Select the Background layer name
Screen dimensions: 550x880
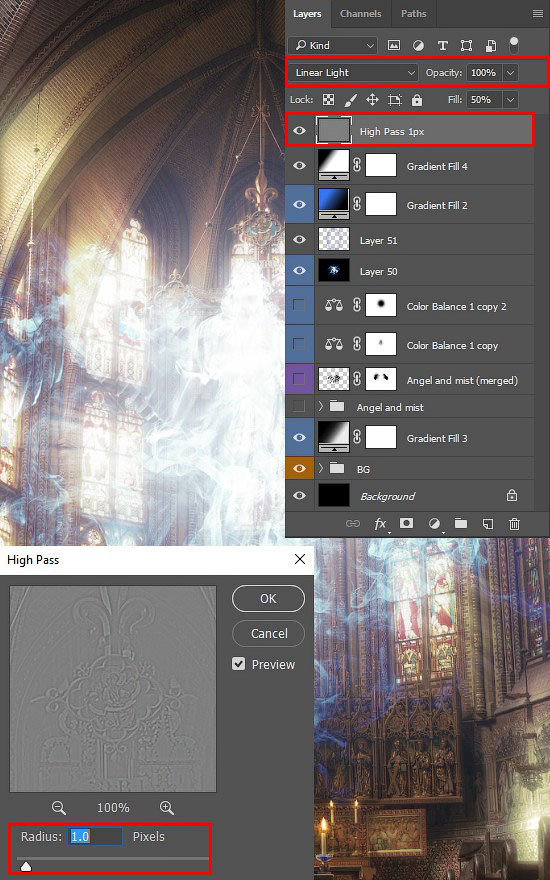point(388,496)
